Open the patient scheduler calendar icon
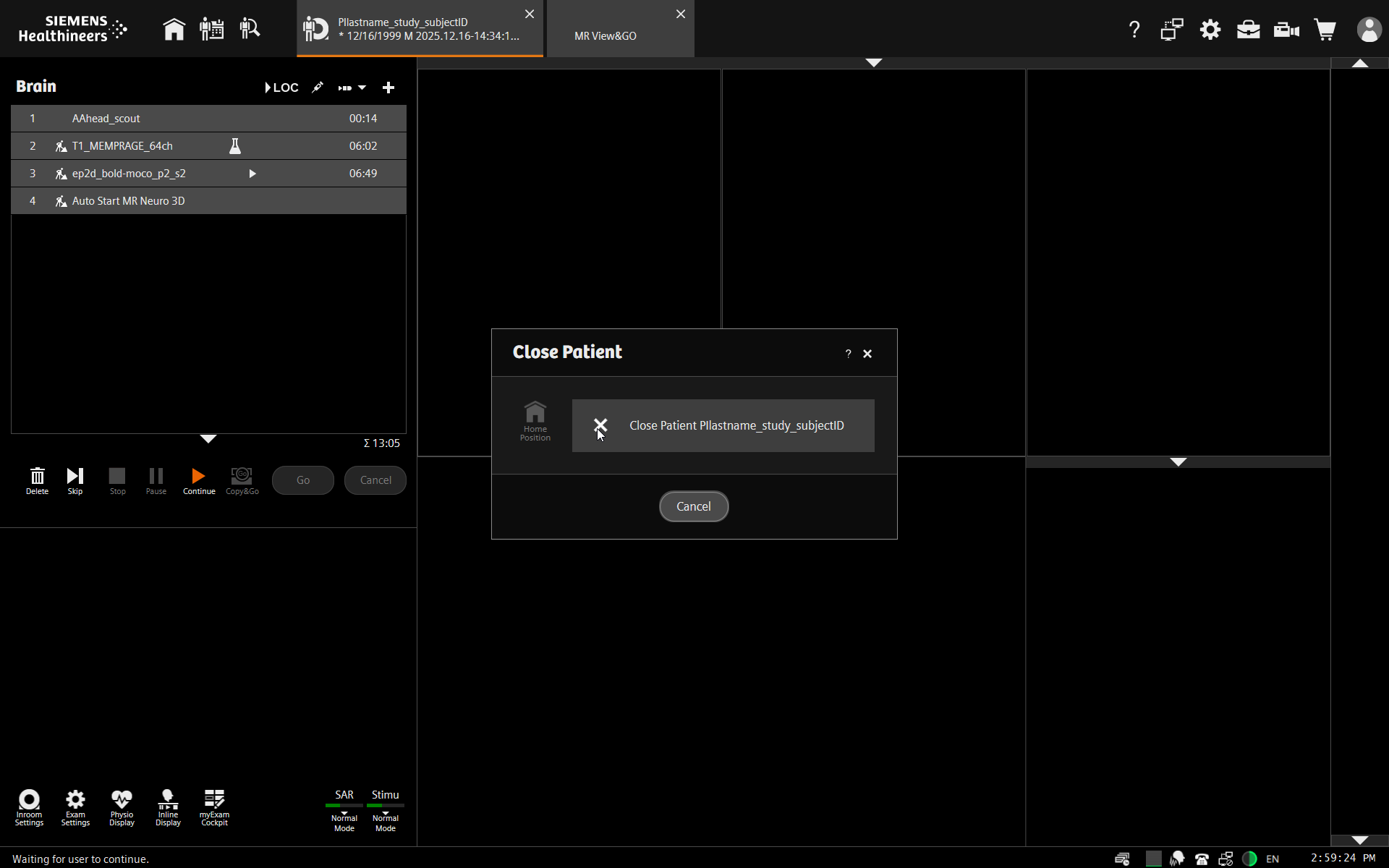The image size is (1389, 868). (x=211, y=29)
